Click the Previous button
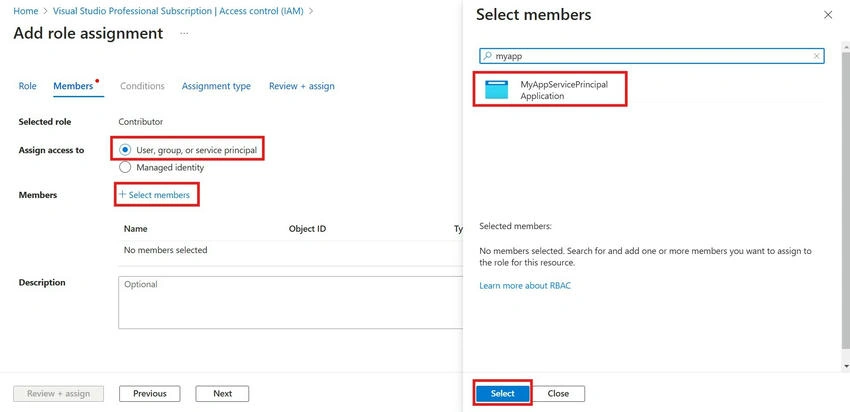This screenshot has height=412, width=850. pyautogui.click(x=150, y=394)
